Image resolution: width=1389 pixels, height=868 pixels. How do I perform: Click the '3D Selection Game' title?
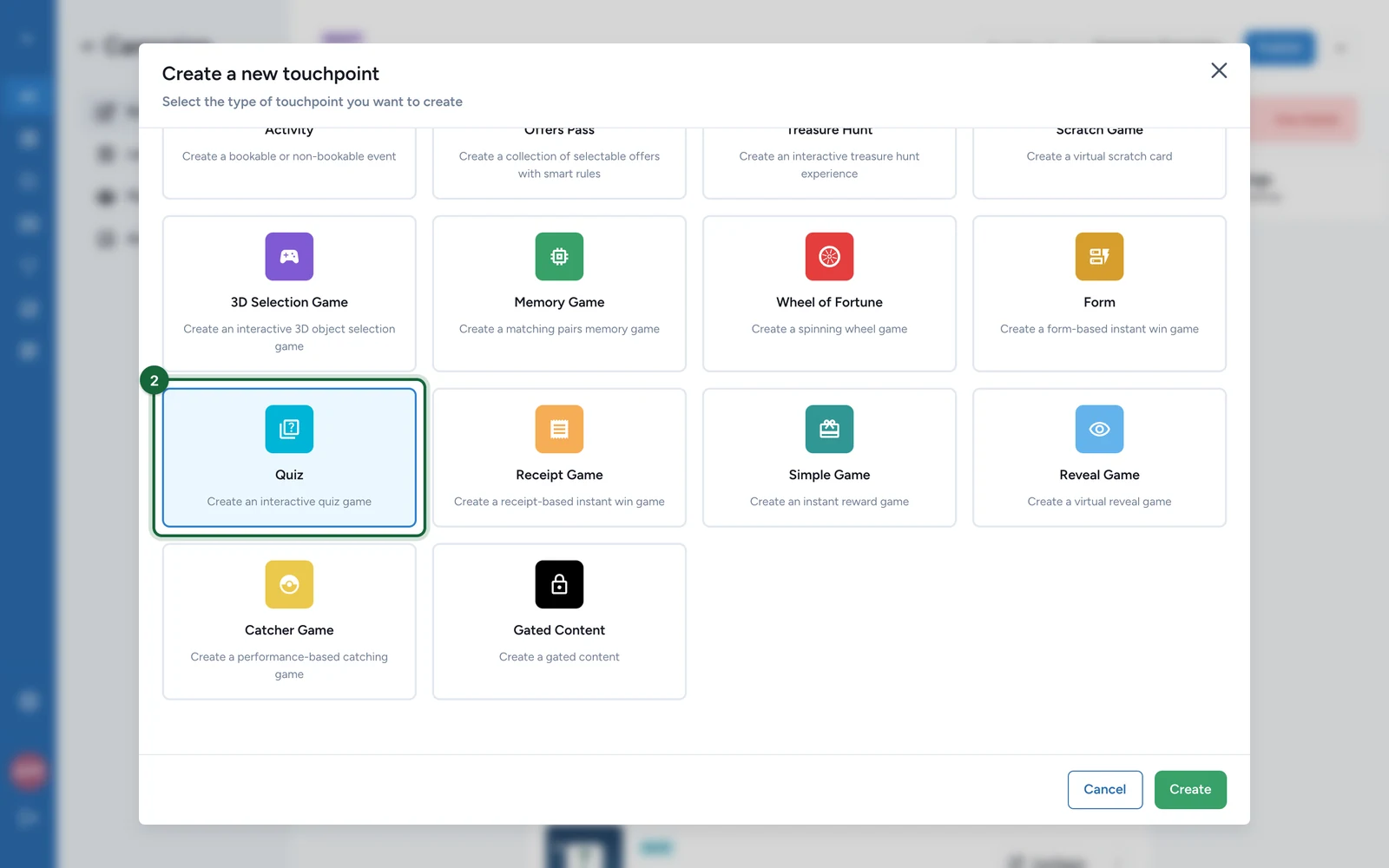pos(289,302)
